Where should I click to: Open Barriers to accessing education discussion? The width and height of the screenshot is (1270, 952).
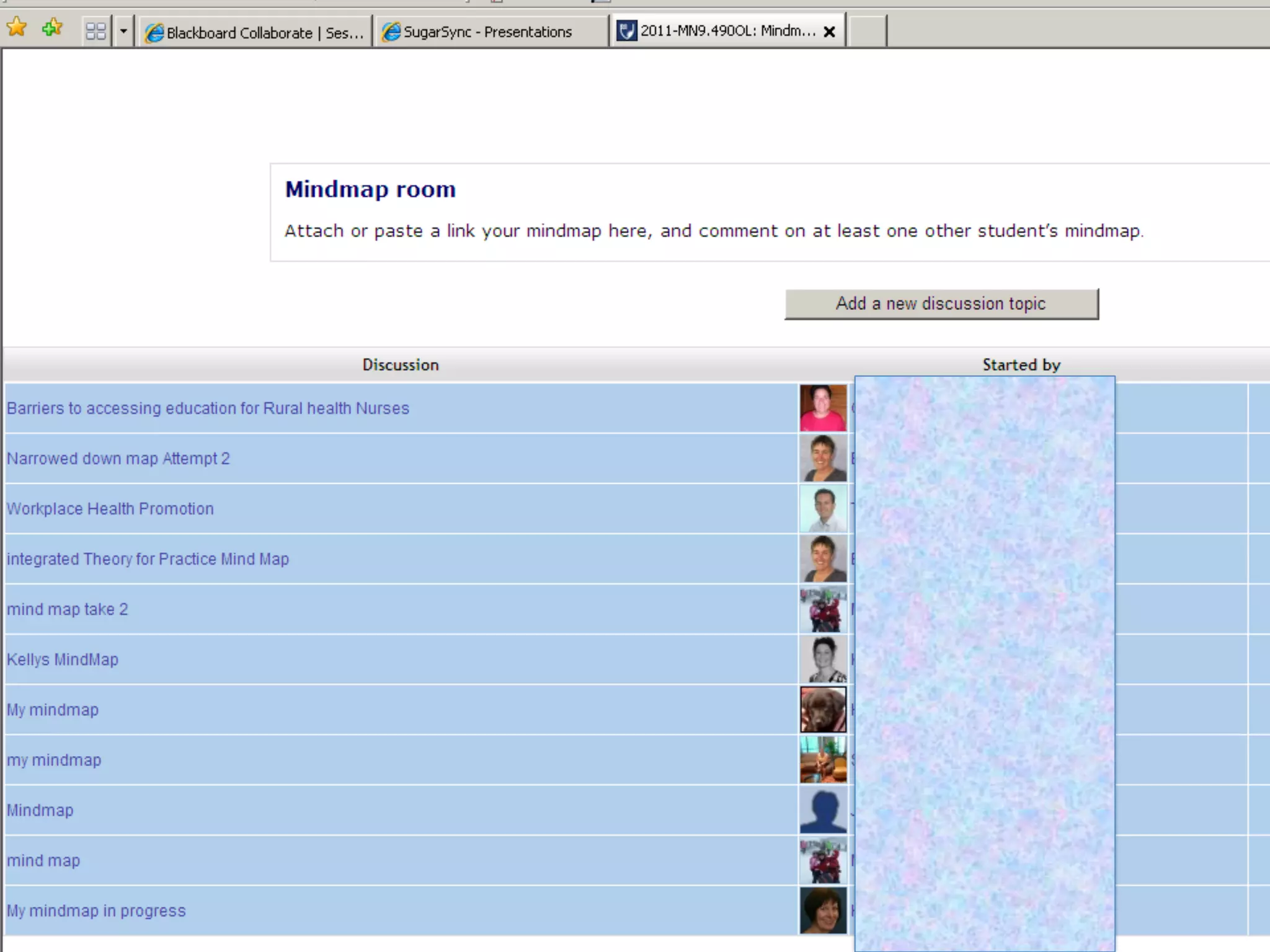pos(208,408)
